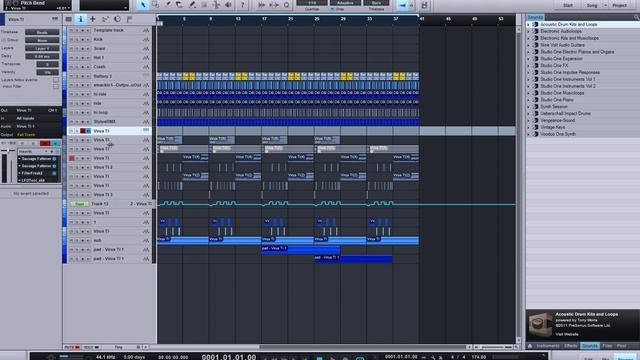Open marker track flag icon
Image resolution: width=640 pixels, height=360 pixels.
click(x=129, y=19)
